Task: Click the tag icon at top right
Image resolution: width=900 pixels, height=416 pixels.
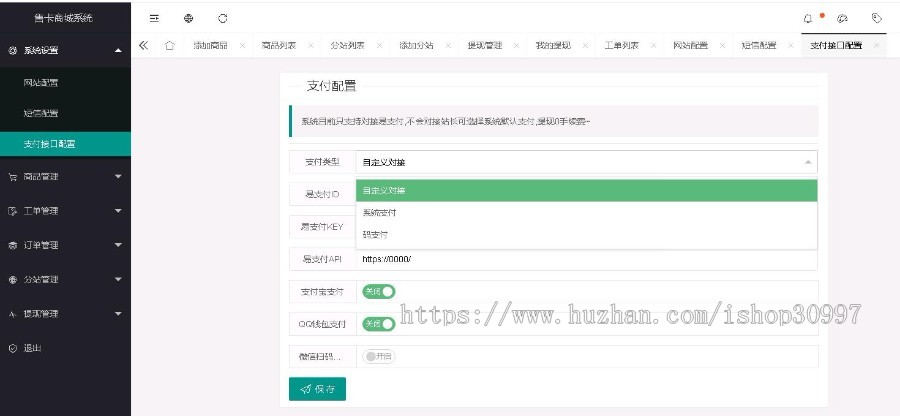Action: click(876, 18)
